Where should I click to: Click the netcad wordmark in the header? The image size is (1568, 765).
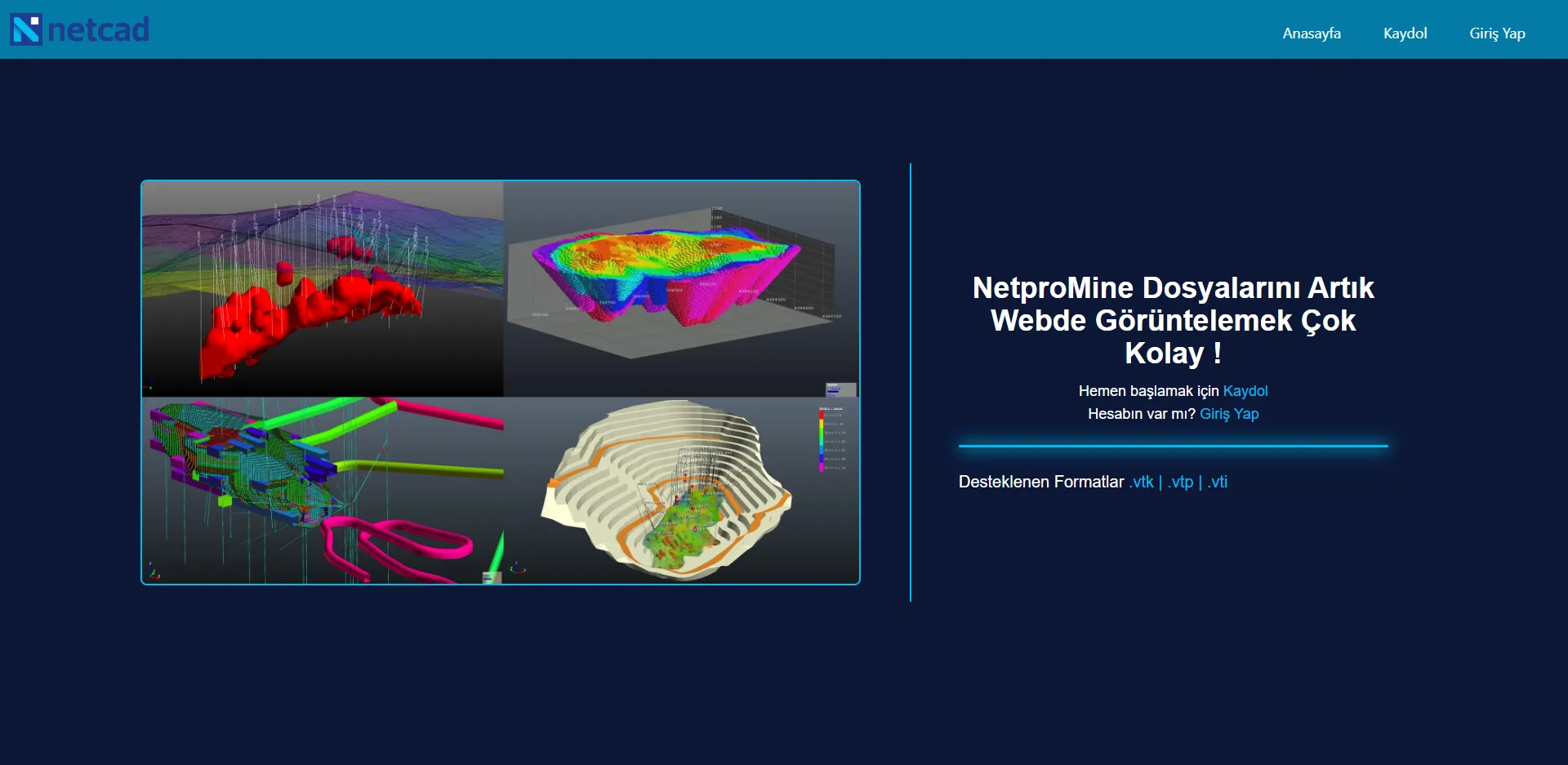pos(98,30)
